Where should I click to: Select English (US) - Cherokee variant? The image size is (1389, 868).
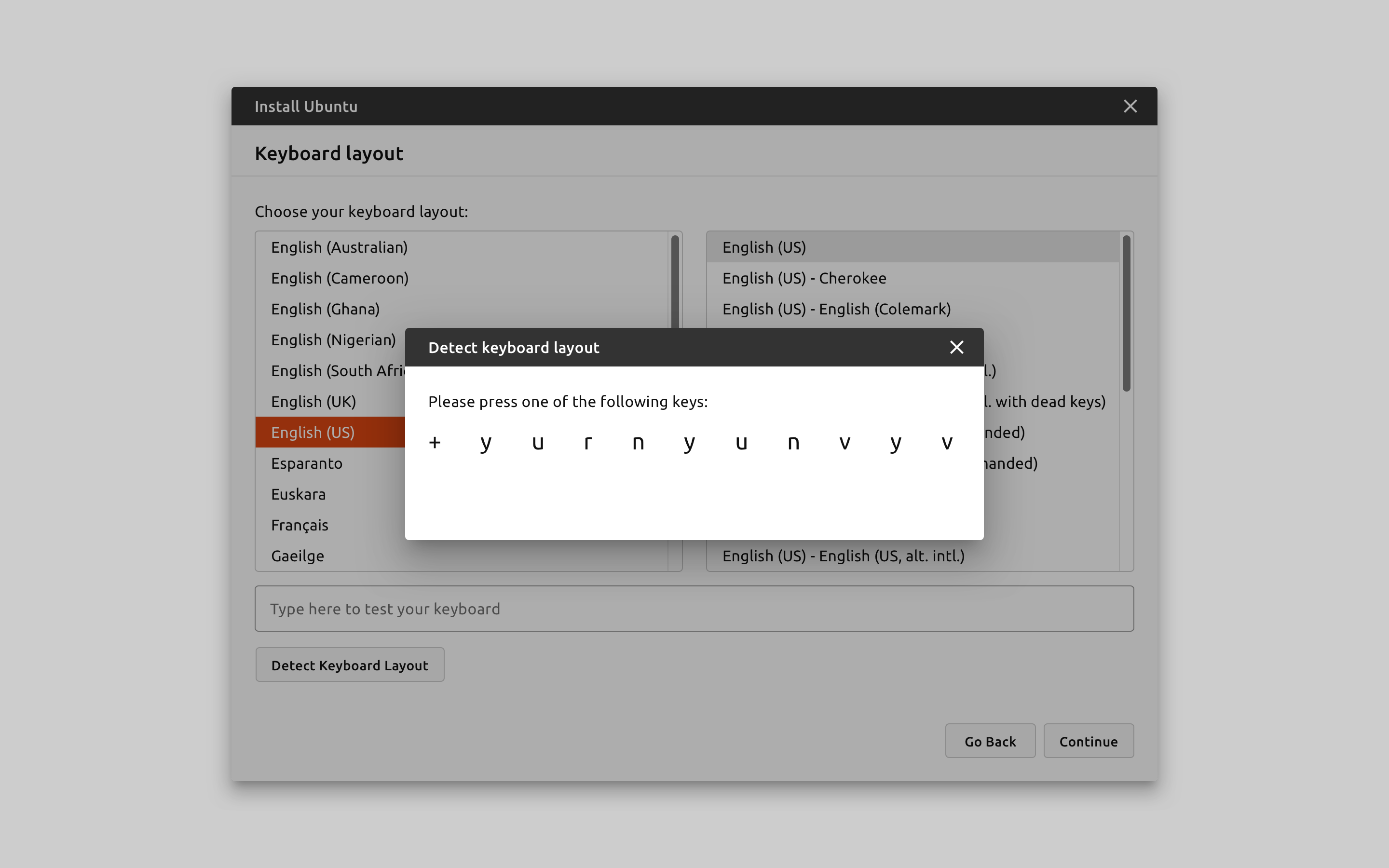803,278
